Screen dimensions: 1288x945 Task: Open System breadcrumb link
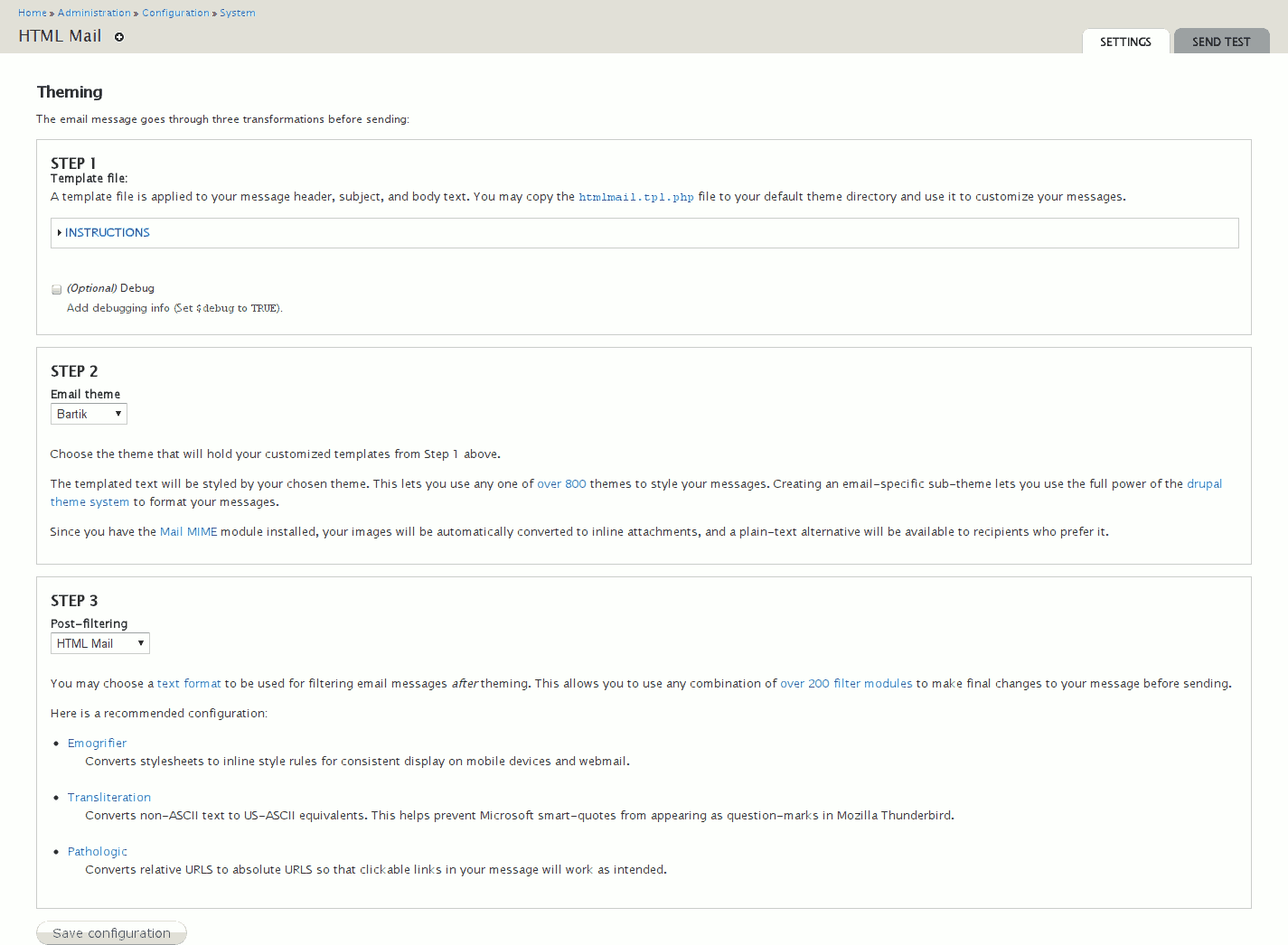(x=238, y=13)
